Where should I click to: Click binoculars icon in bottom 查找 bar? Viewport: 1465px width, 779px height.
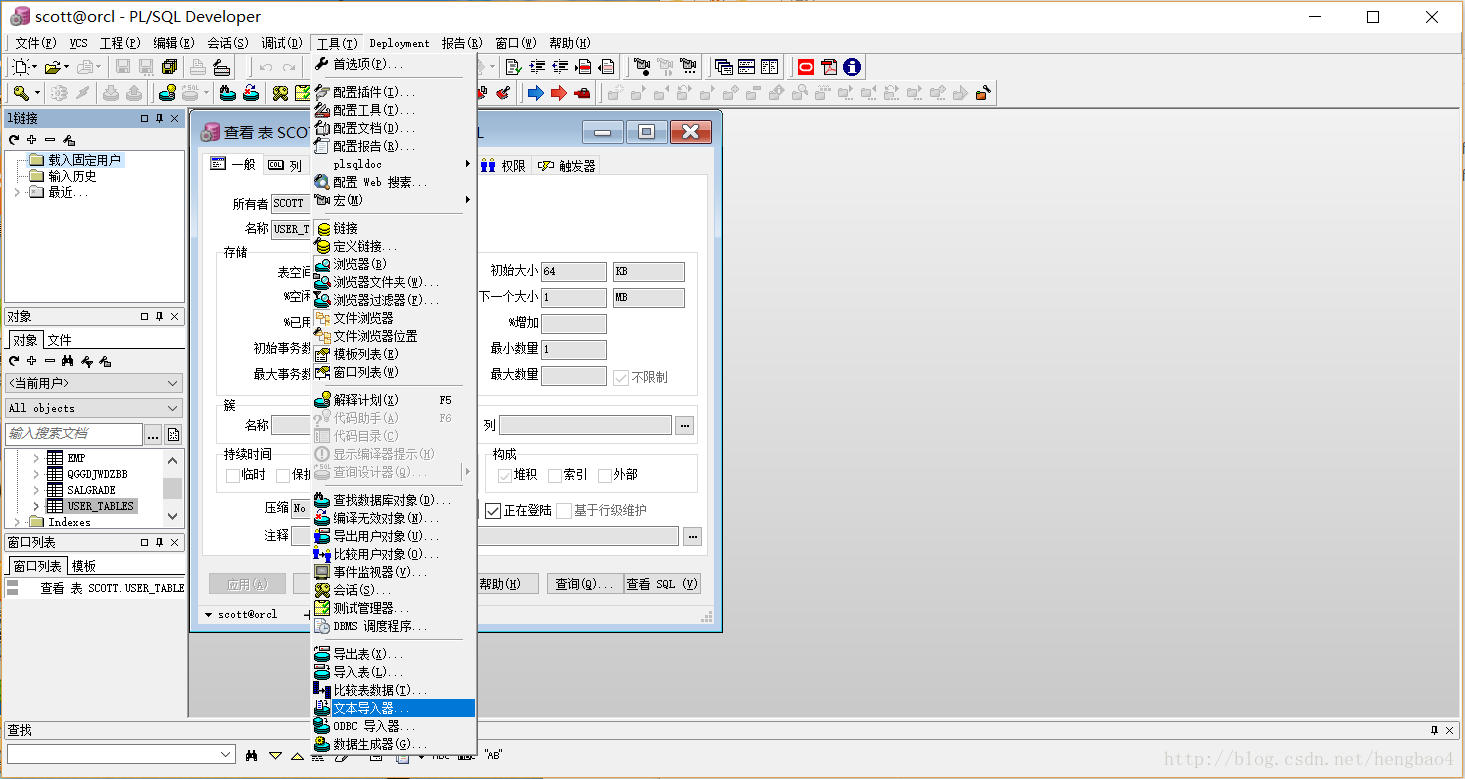click(x=252, y=755)
